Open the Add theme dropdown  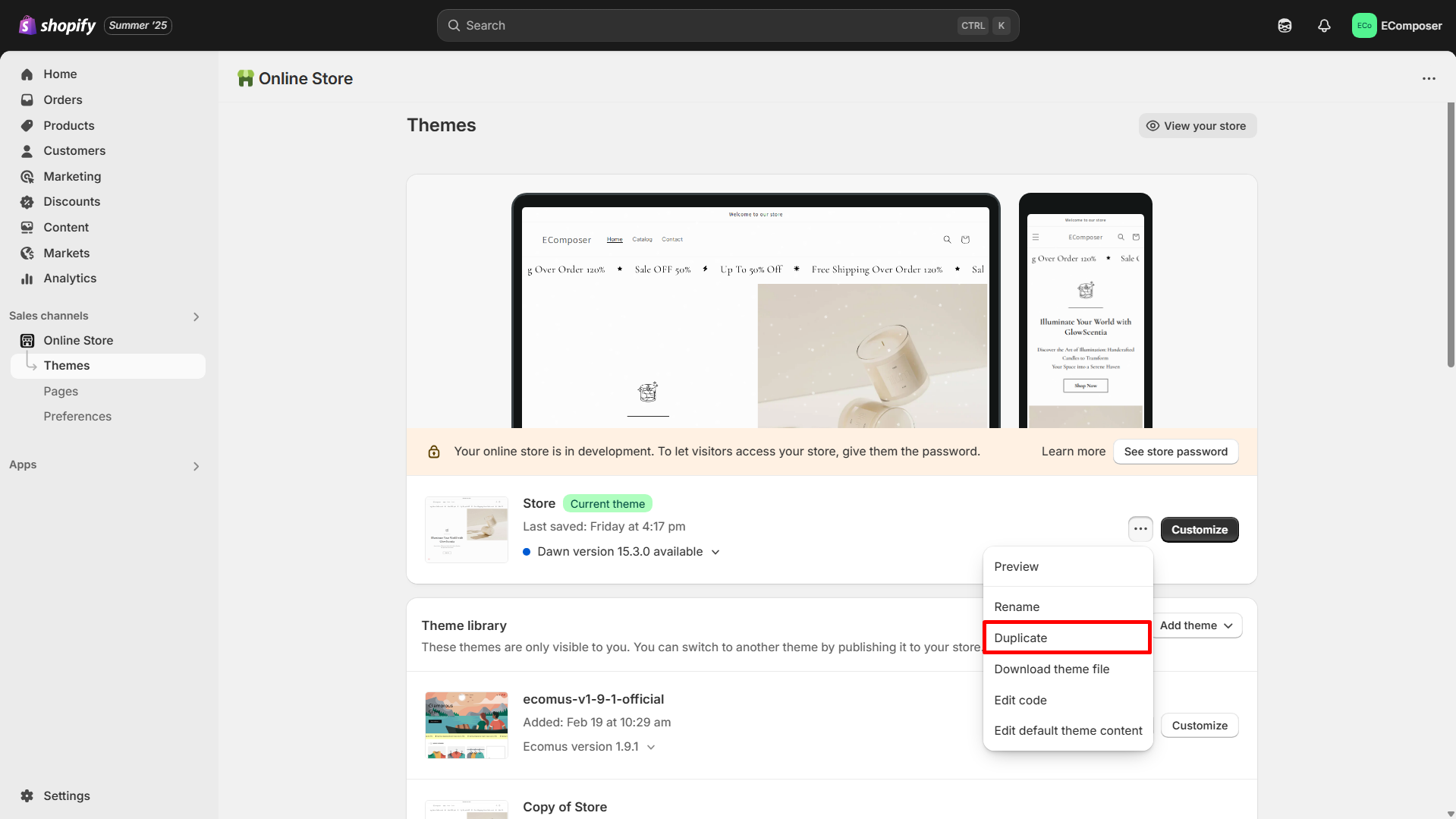pos(1196,625)
